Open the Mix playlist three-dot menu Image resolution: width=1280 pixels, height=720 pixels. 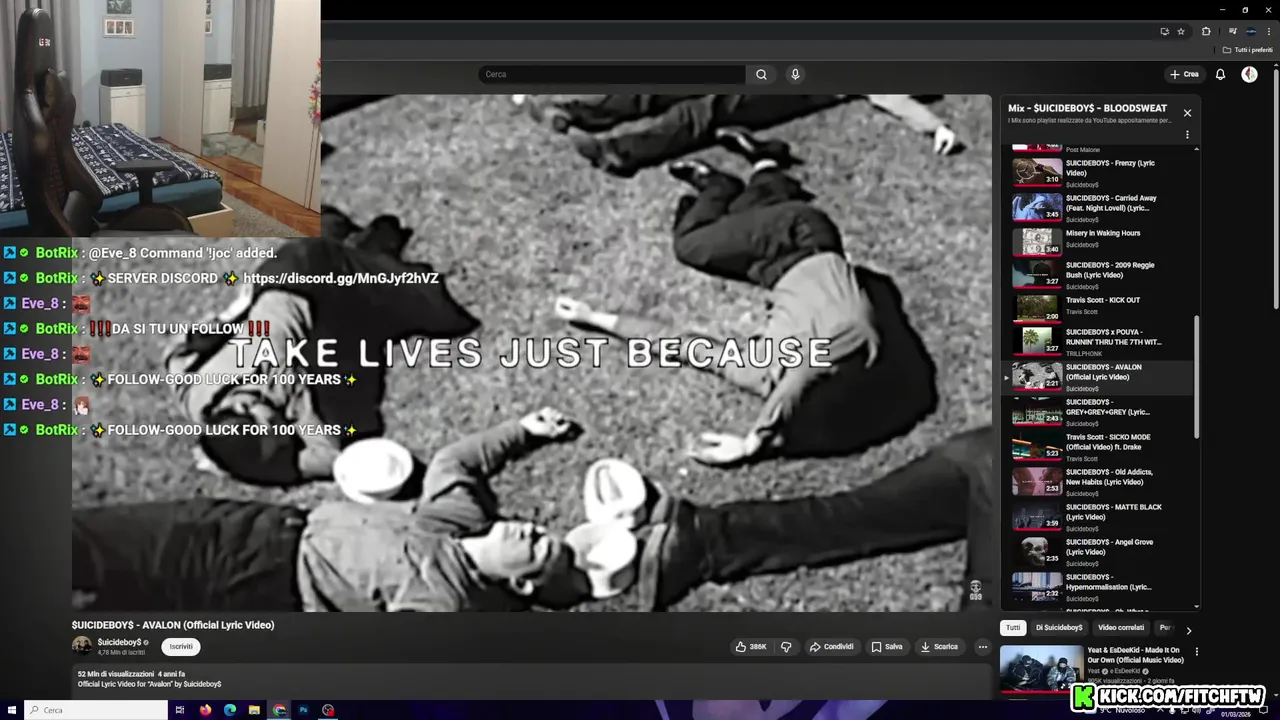tap(1187, 134)
